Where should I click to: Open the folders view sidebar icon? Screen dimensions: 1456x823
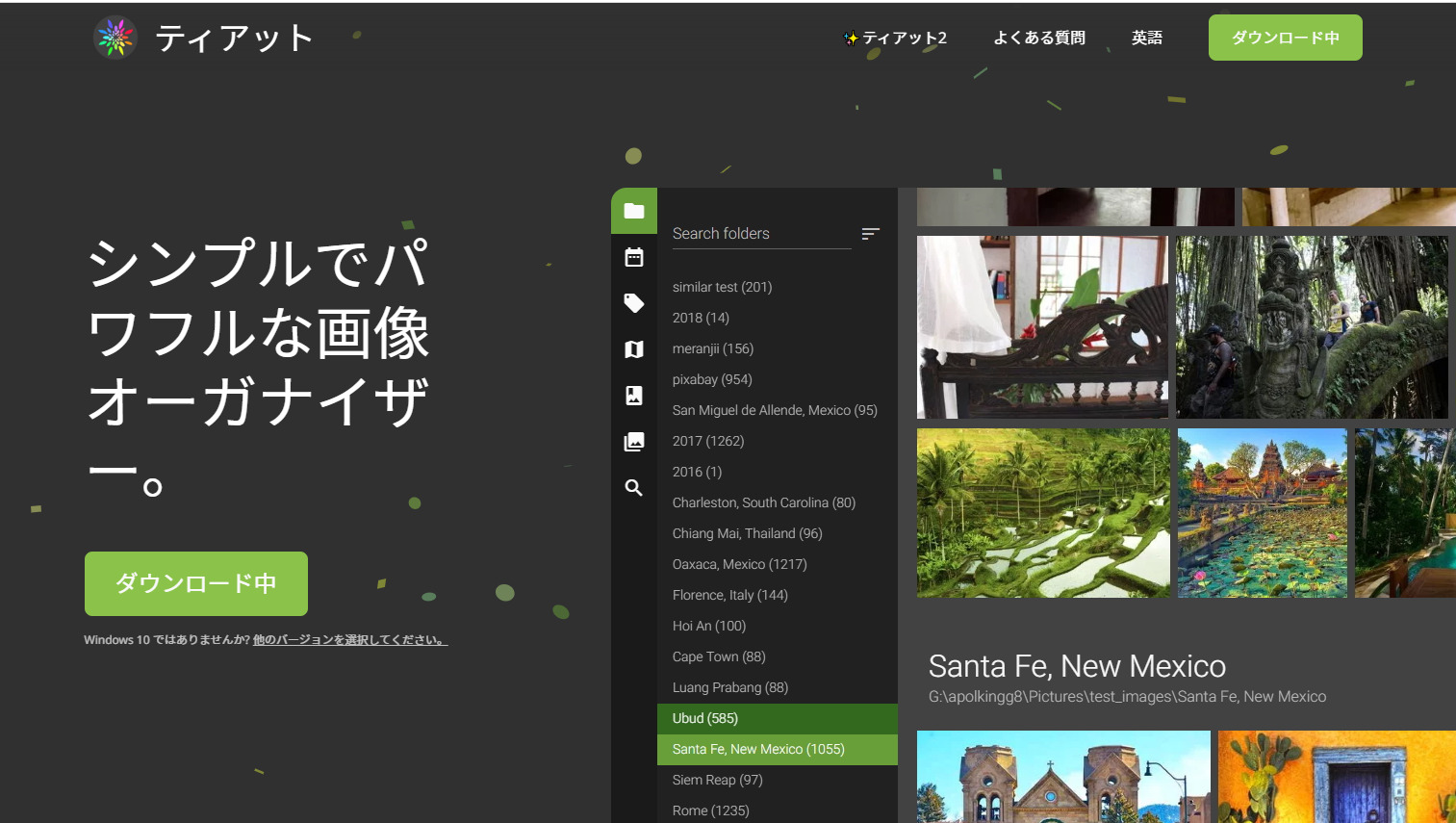pos(634,211)
